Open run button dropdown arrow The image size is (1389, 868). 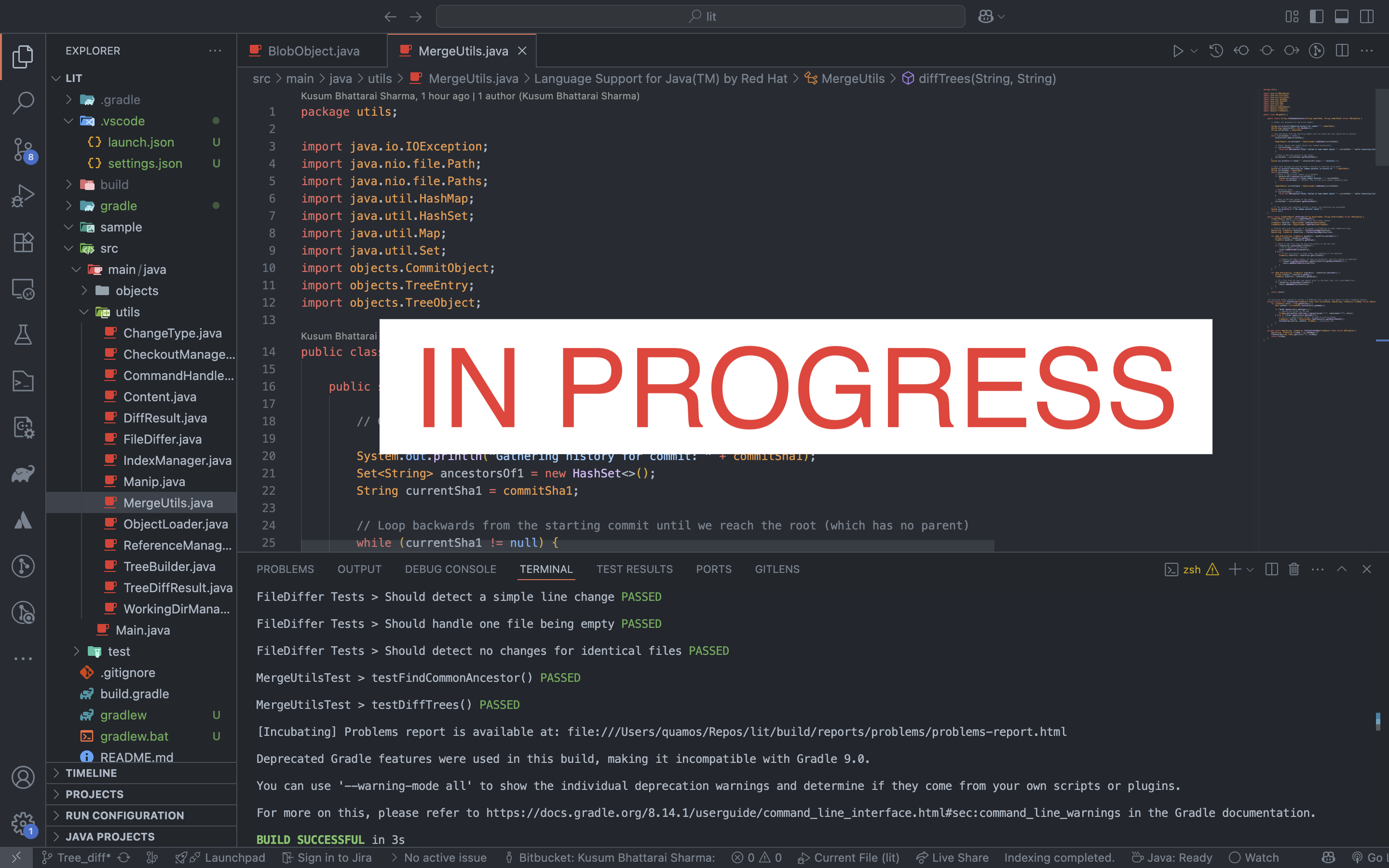[x=1194, y=51]
